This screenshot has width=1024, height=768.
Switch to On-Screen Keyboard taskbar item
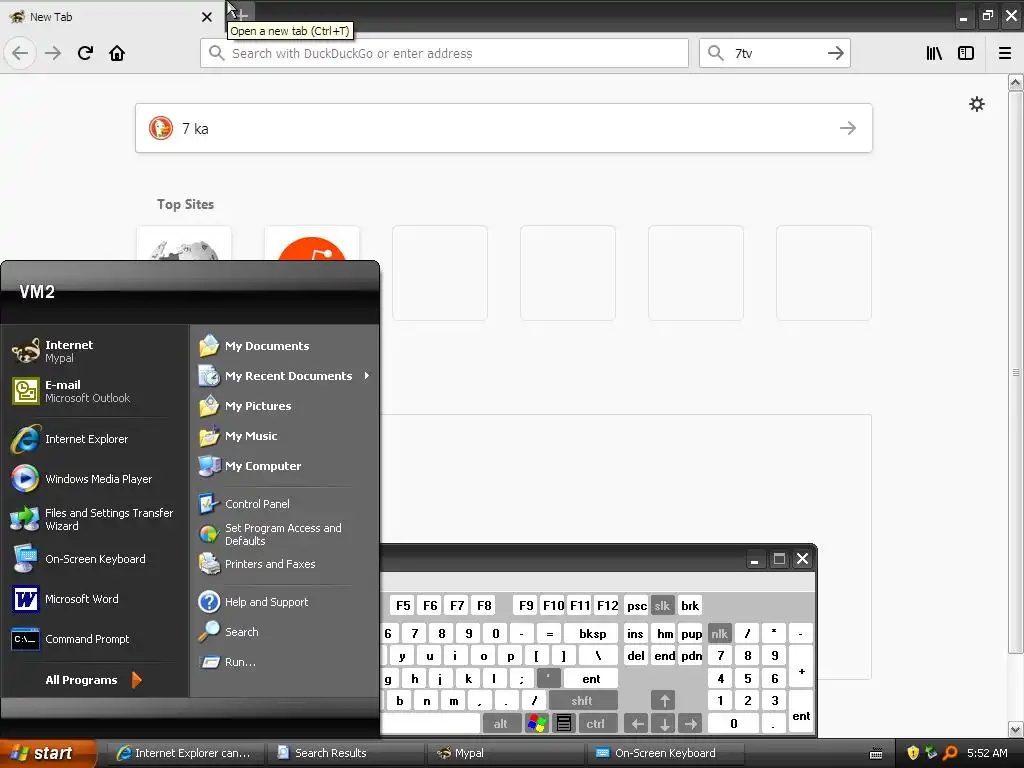pyautogui.click(x=666, y=753)
